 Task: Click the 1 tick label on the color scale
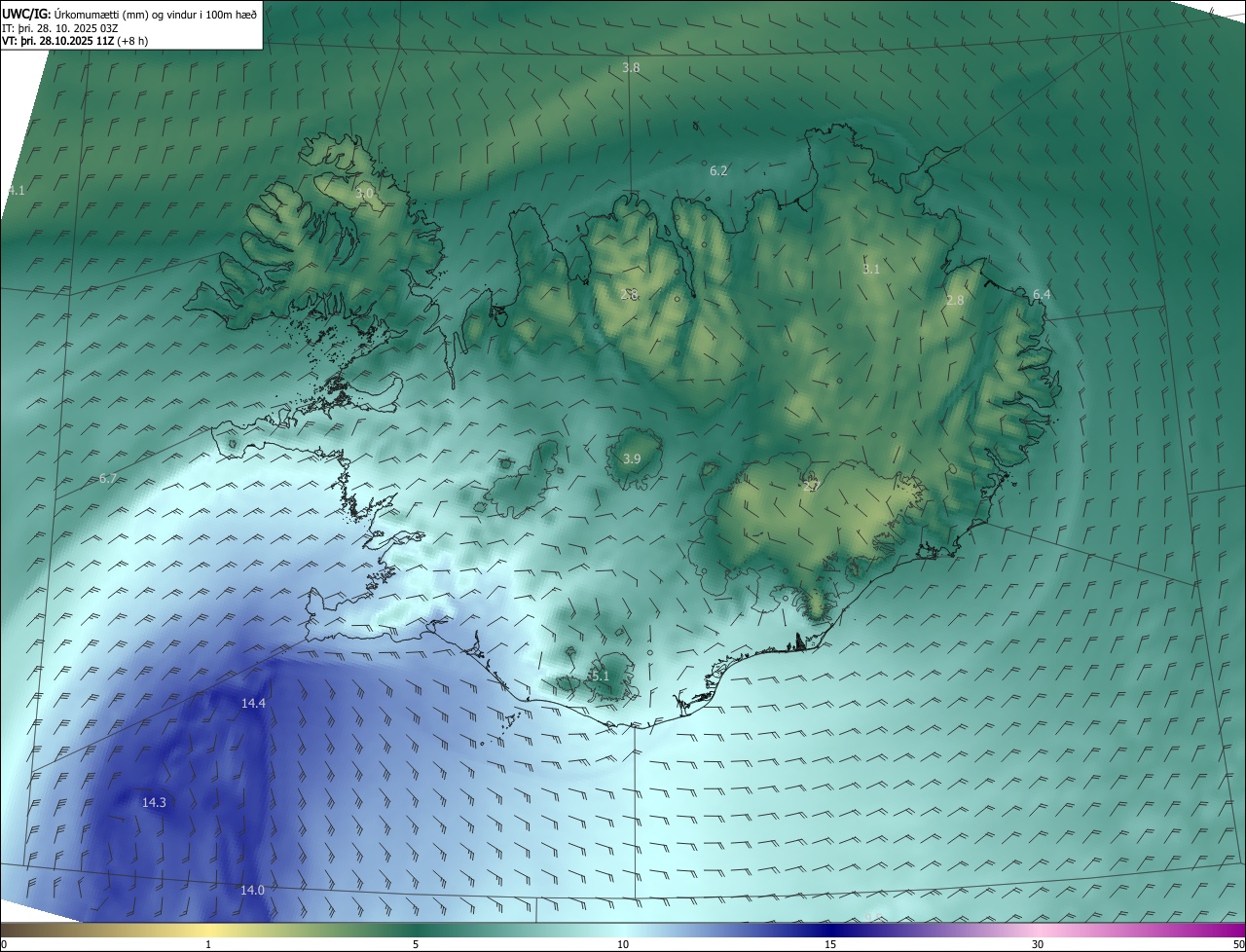[208, 944]
